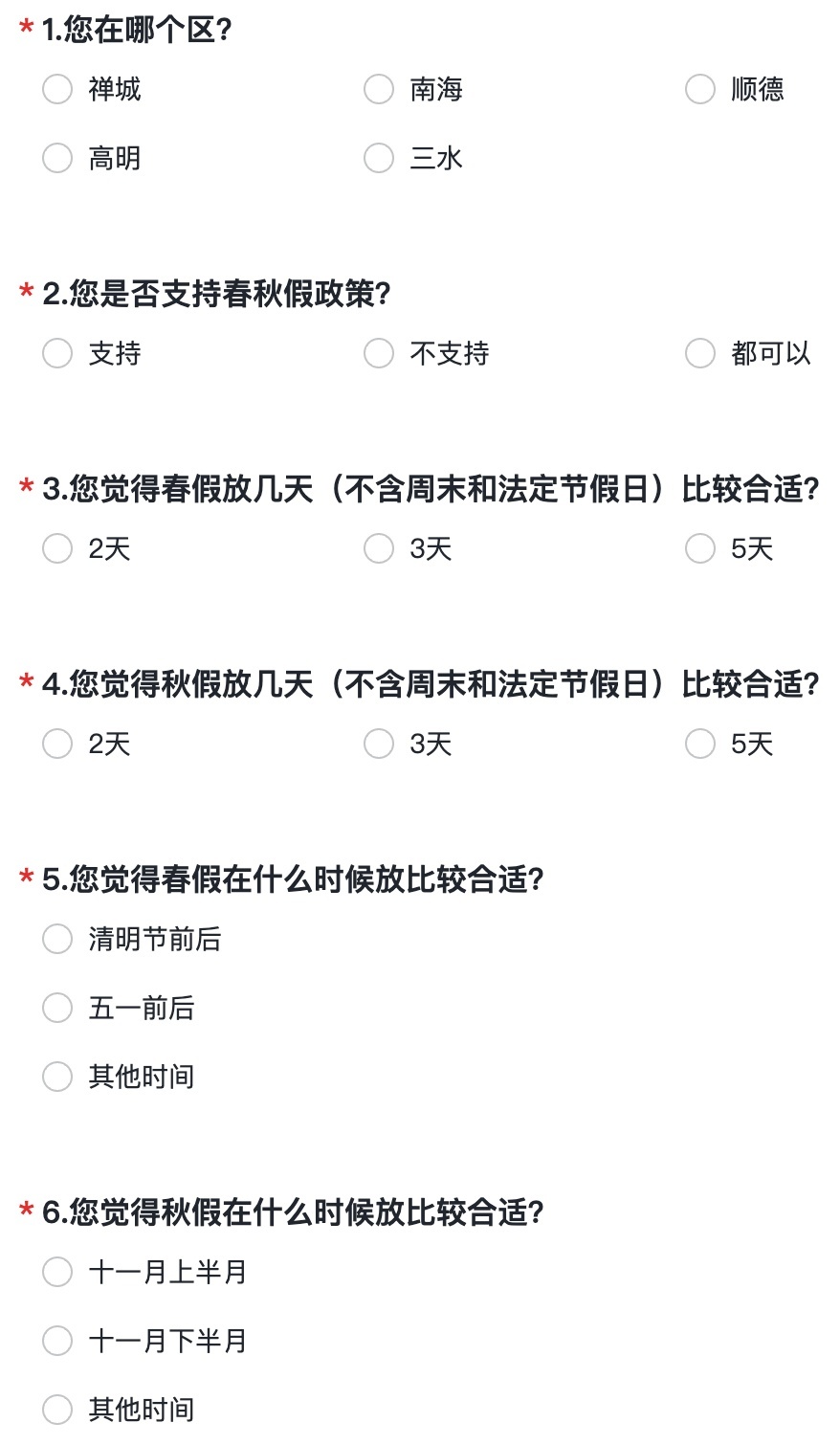Screen dimensions: 840x1445
Task: Select 都可以 for the holiday policy
Action: coord(700,354)
